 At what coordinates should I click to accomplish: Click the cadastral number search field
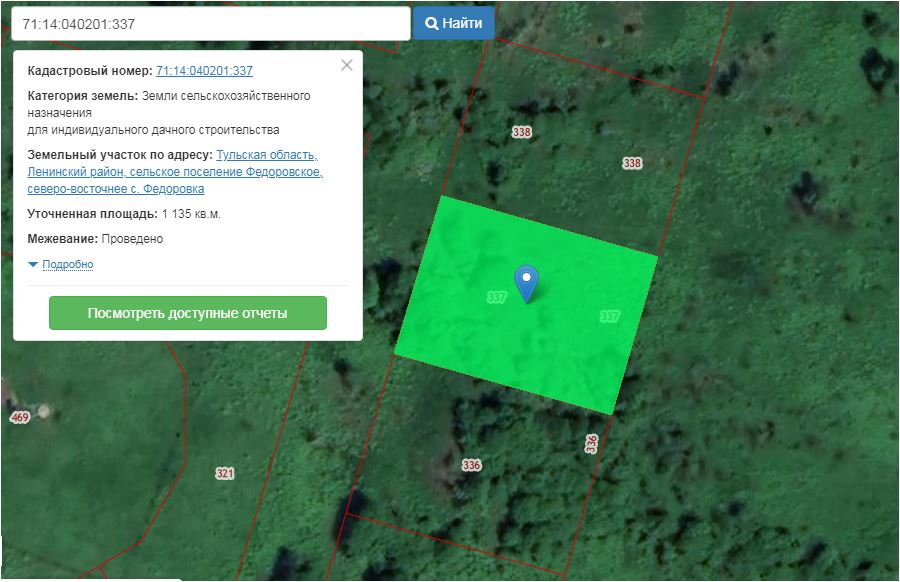210,23
